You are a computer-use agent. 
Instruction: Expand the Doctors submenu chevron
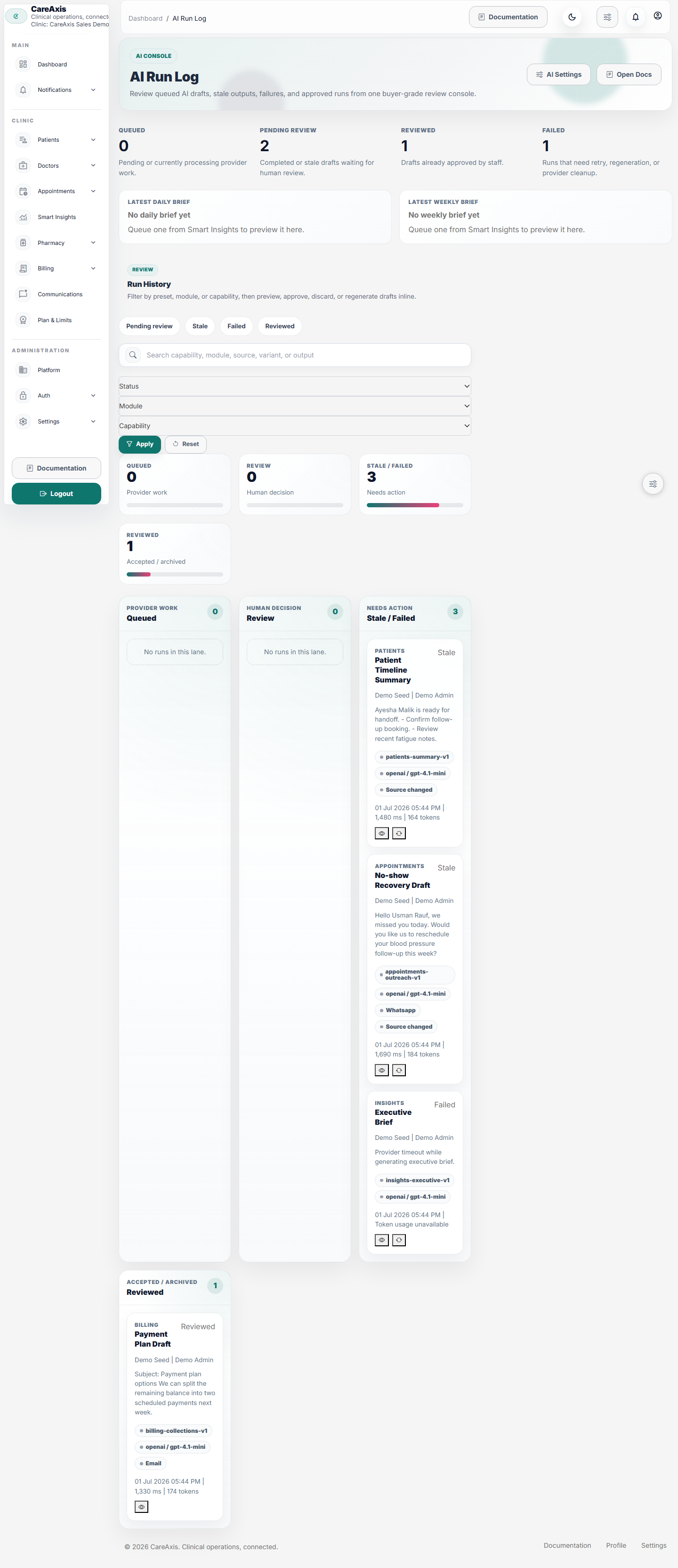pos(93,166)
